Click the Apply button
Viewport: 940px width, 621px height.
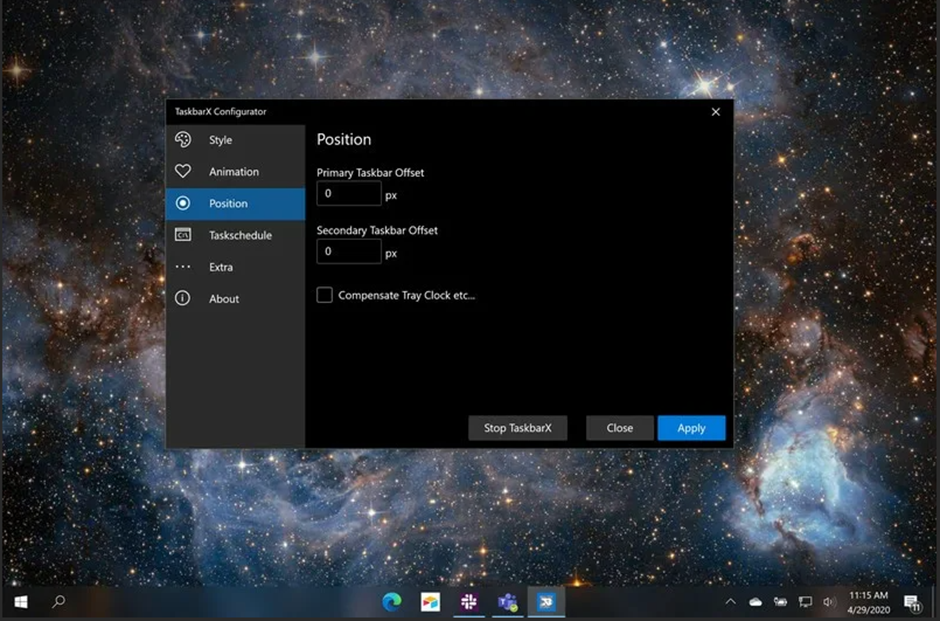coord(691,428)
